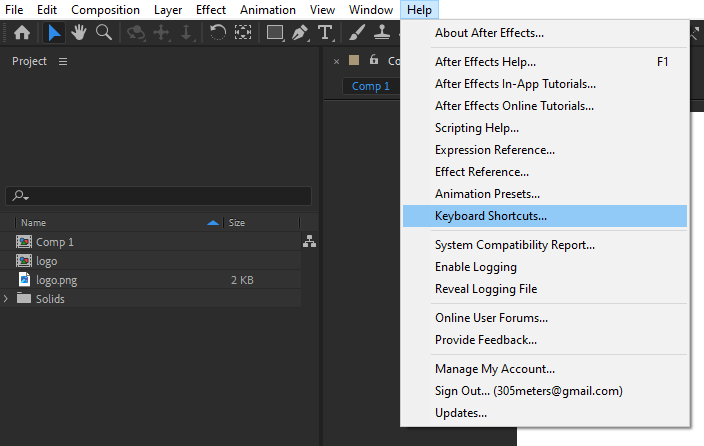This screenshot has width=704, height=446.
Task: Open the File menu
Action: coord(14,9)
